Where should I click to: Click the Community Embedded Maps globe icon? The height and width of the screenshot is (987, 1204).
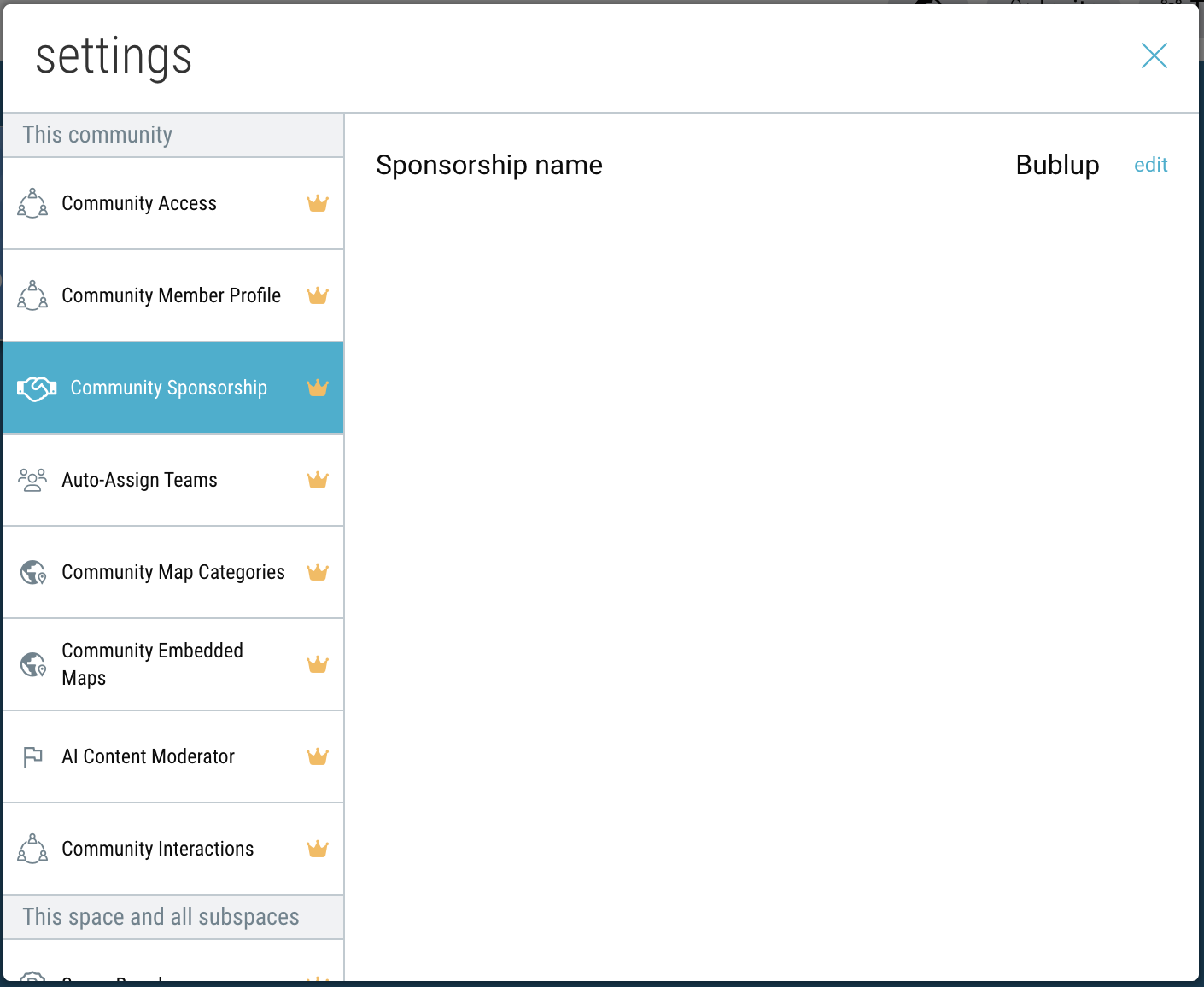tap(33, 664)
